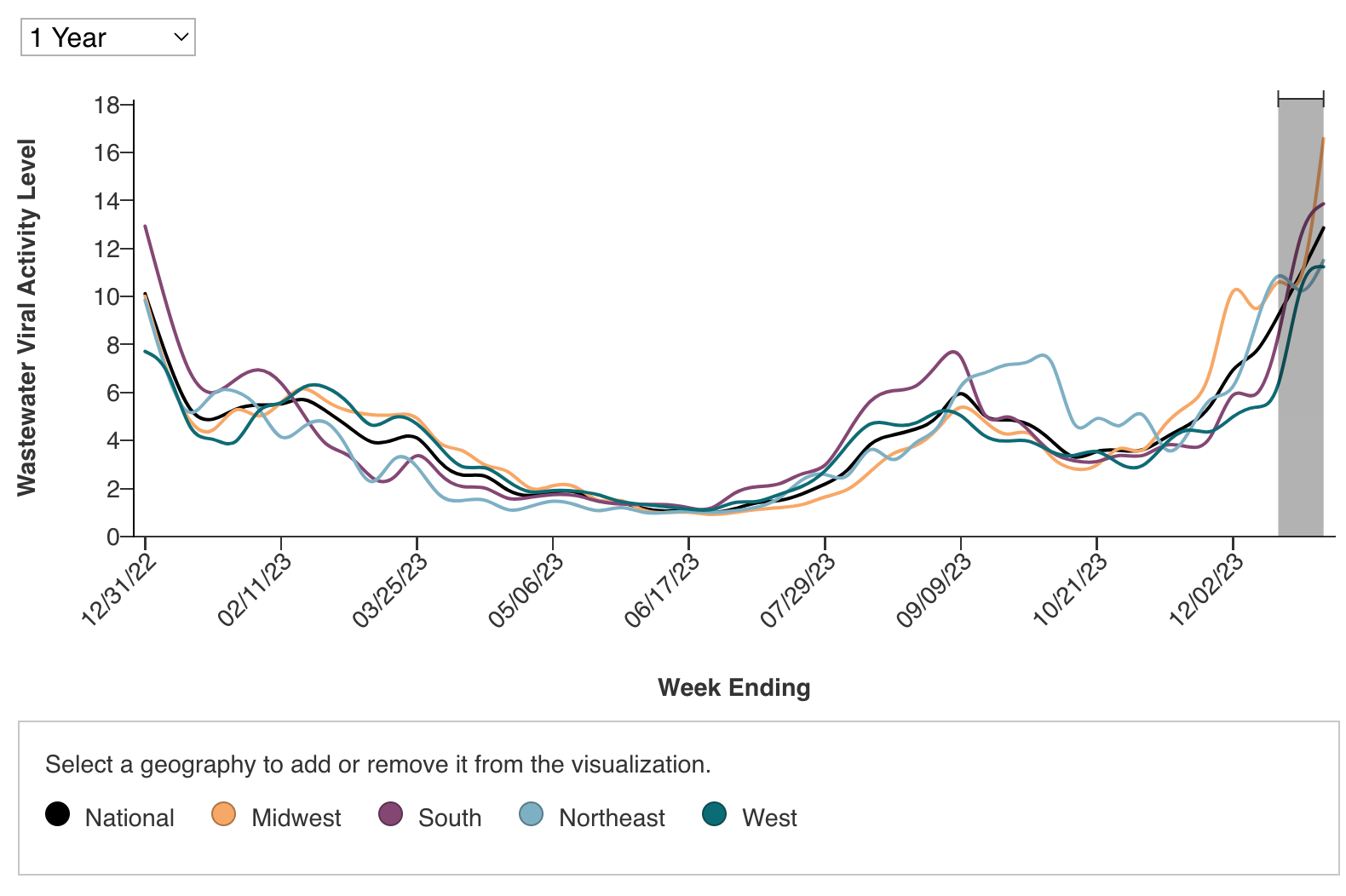Click the black National legend circle

[x=57, y=814]
